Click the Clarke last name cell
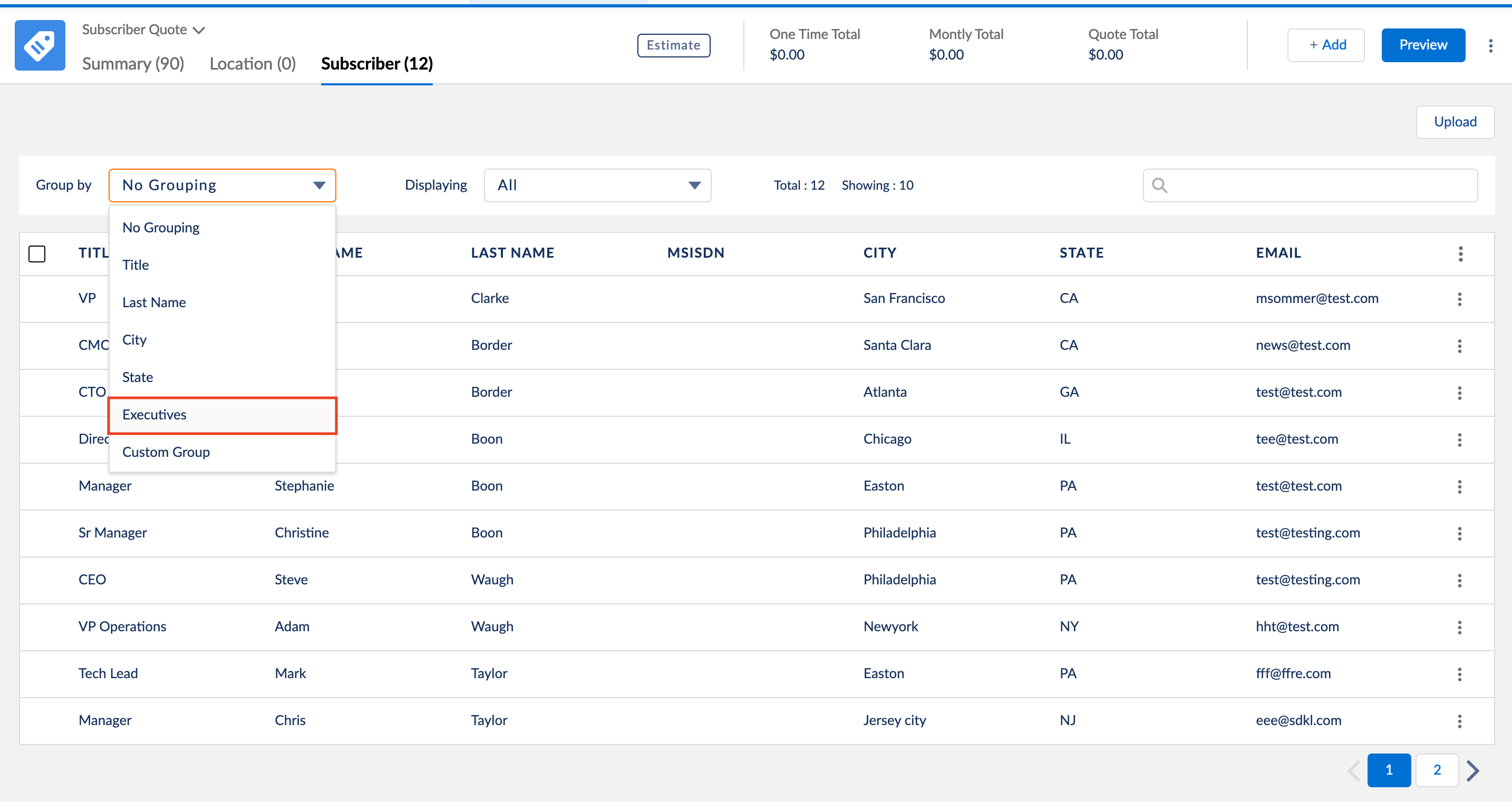This screenshot has width=1512, height=802. click(490, 298)
